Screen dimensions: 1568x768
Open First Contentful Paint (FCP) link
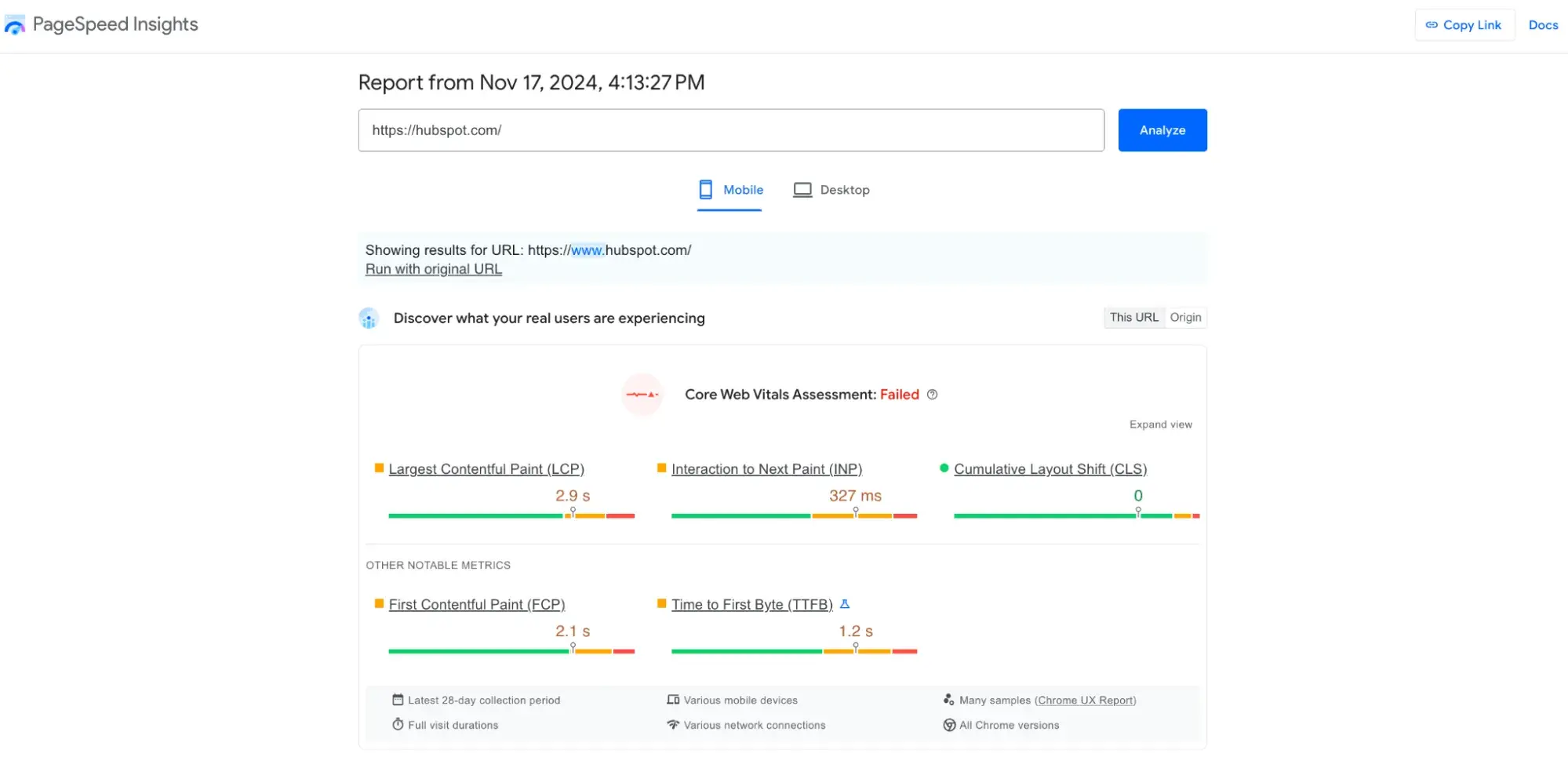click(x=477, y=605)
